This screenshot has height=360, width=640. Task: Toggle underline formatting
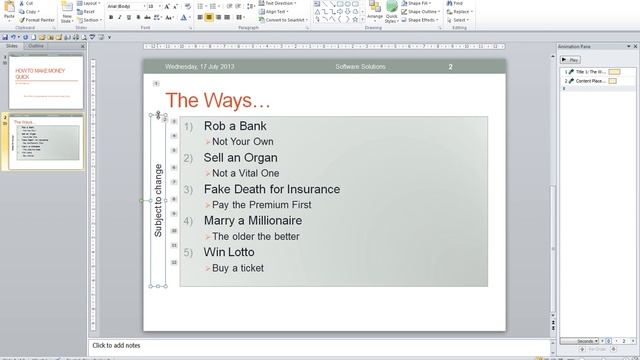coord(129,17)
